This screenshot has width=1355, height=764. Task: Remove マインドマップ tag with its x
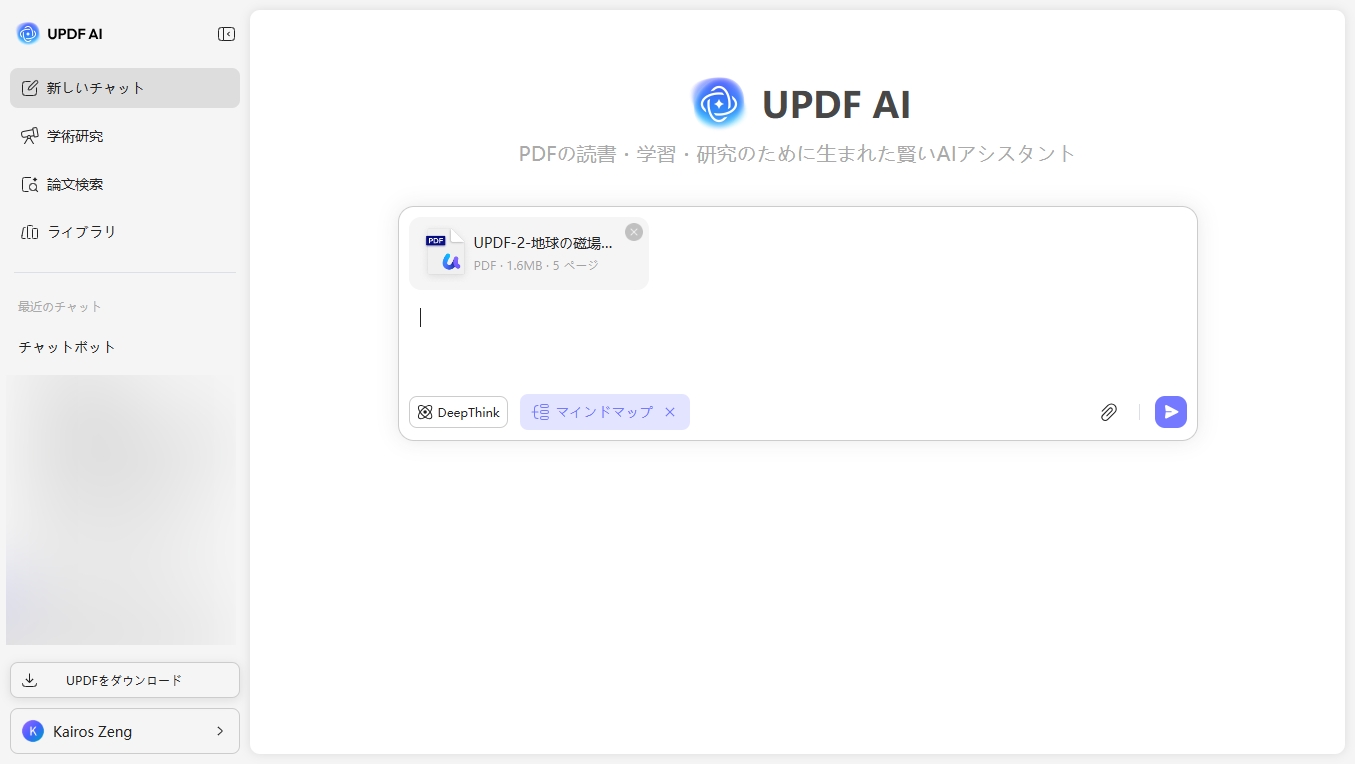point(670,412)
